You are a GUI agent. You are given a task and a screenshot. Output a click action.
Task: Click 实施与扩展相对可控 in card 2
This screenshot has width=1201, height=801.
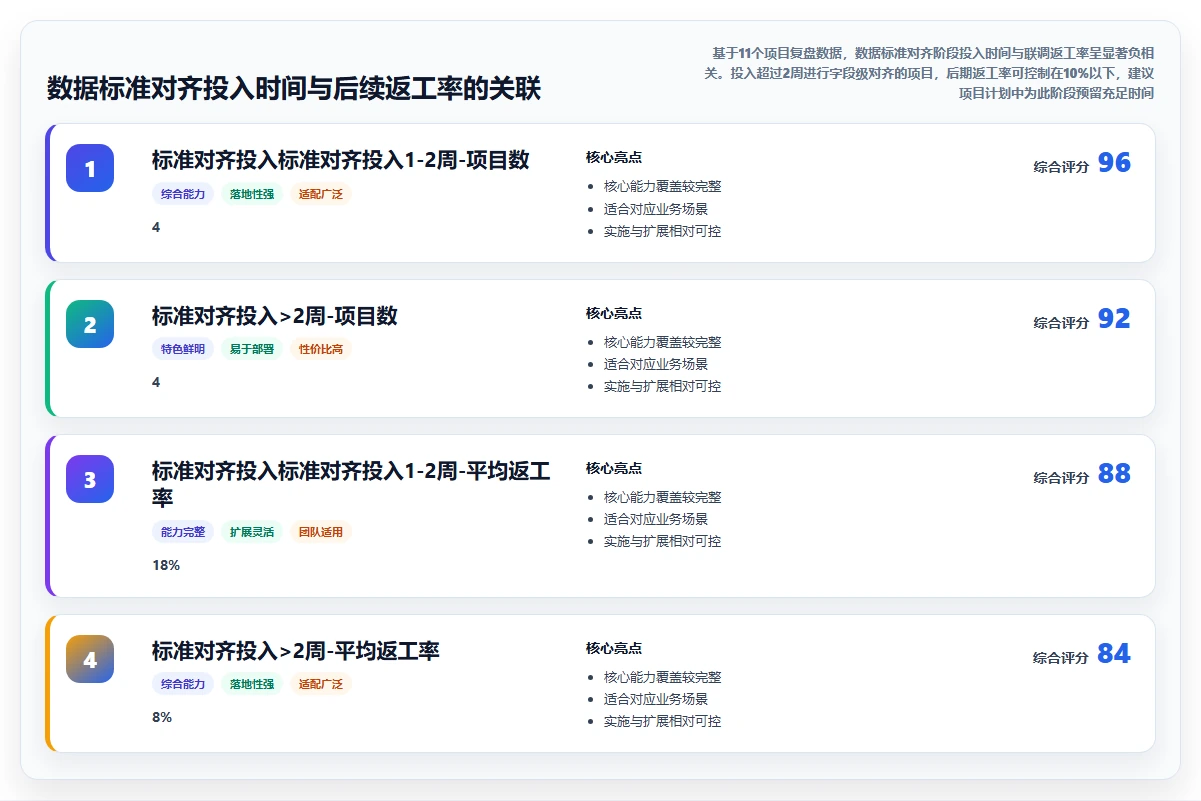[662, 386]
